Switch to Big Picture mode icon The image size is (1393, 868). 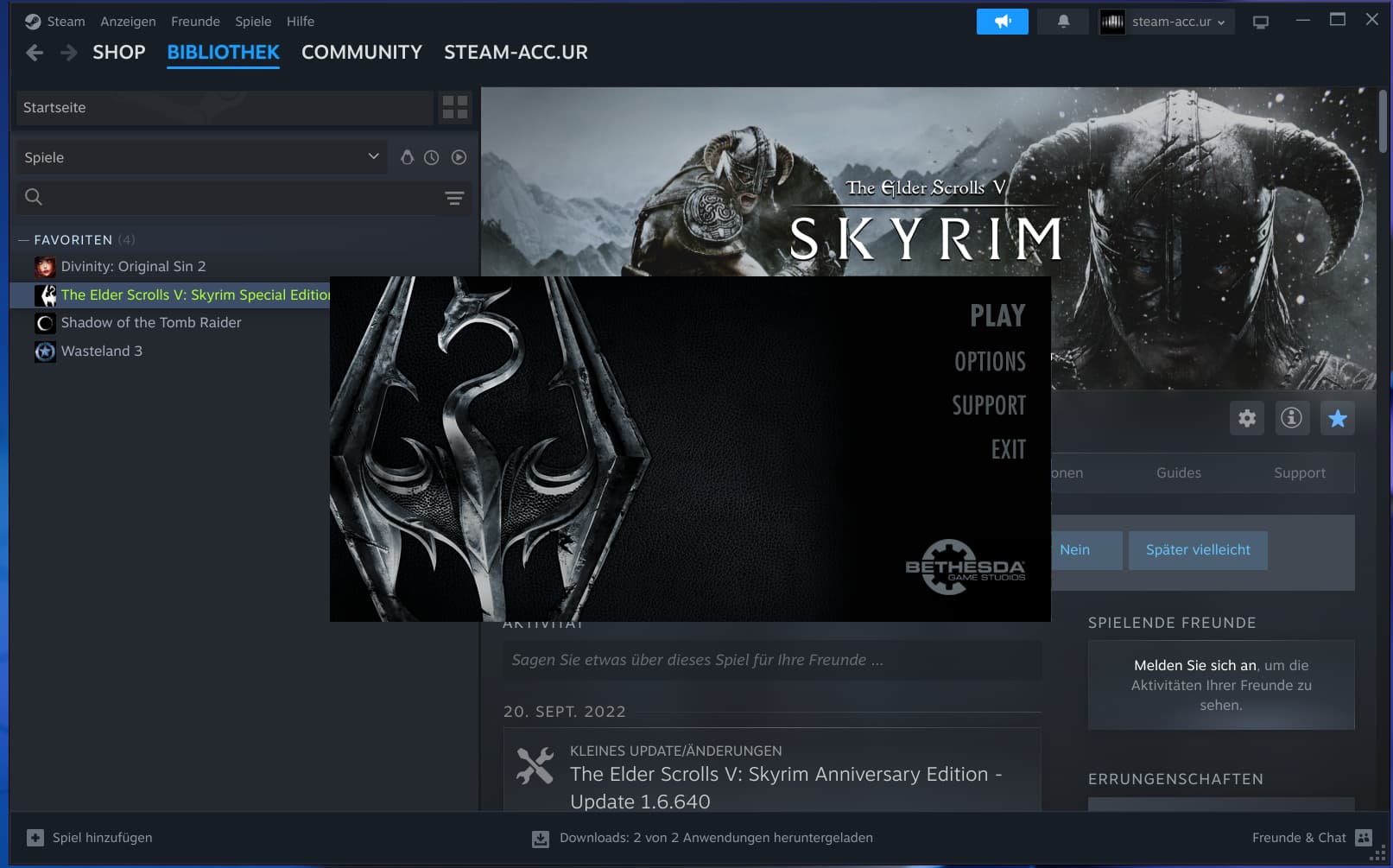(x=1261, y=22)
